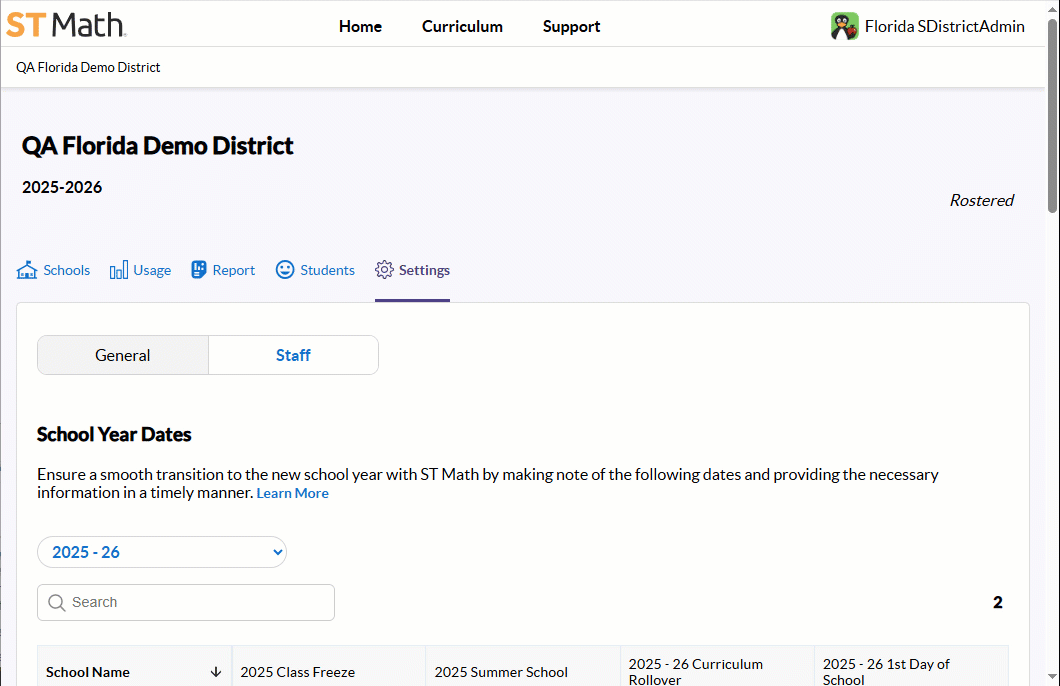Open the Curriculum menu
1060x686 pixels.
[462, 27]
